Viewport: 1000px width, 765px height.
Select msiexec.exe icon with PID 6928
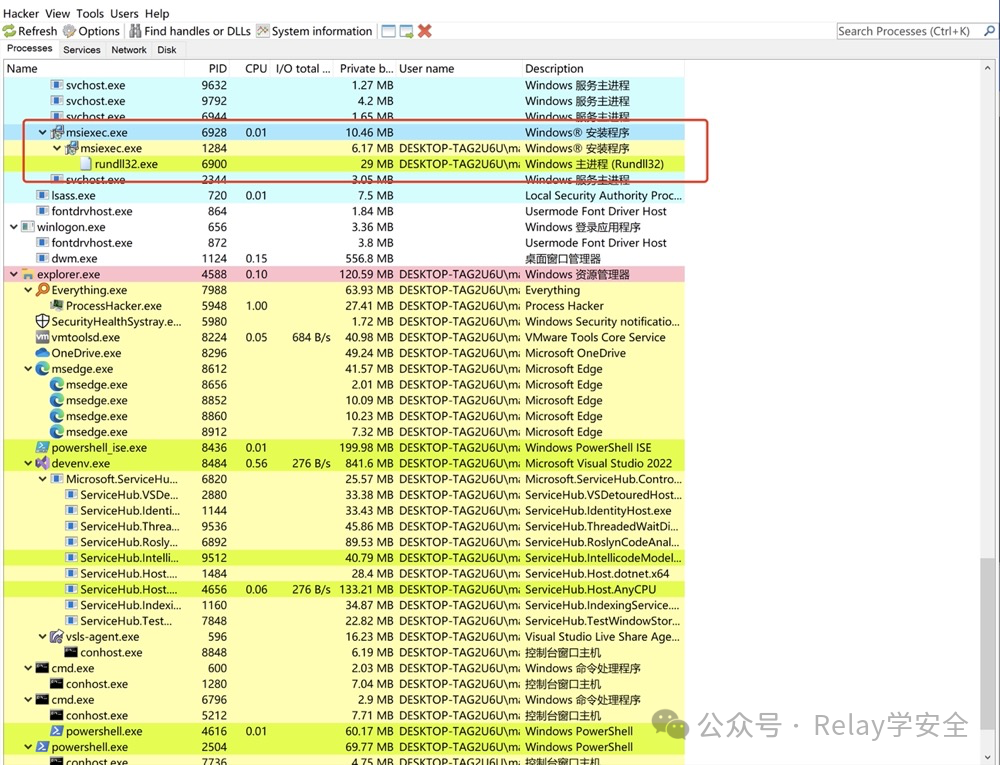coord(57,133)
